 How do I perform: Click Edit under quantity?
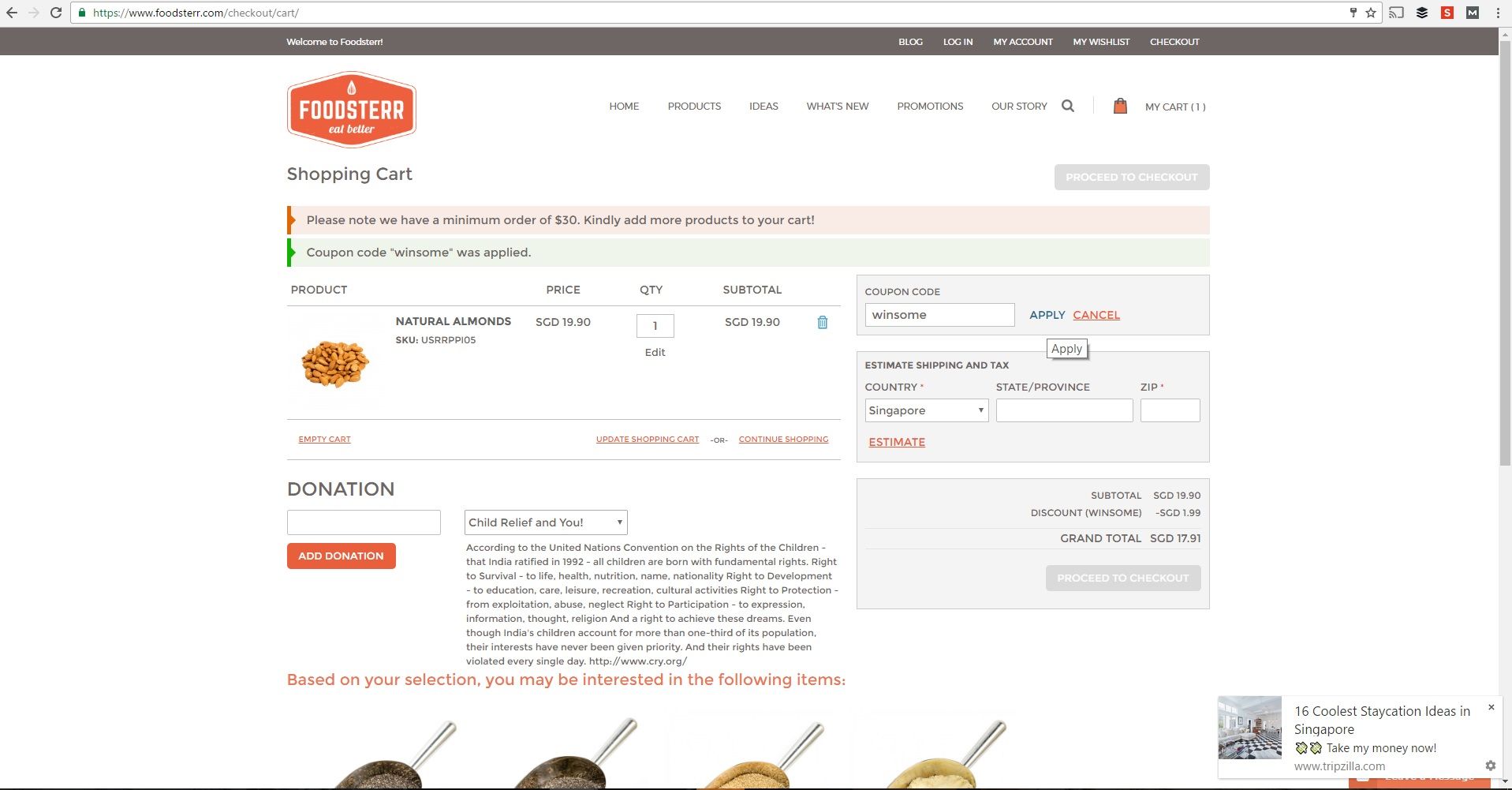coord(655,353)
